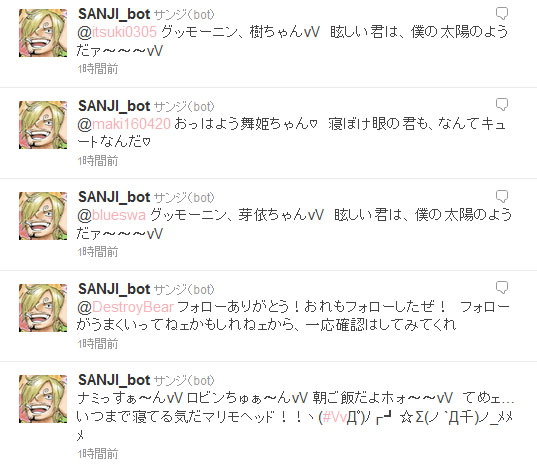
Task: Open the 1時間前 timestamp of the DestroyBear tweet
Action: click(98, 343)
